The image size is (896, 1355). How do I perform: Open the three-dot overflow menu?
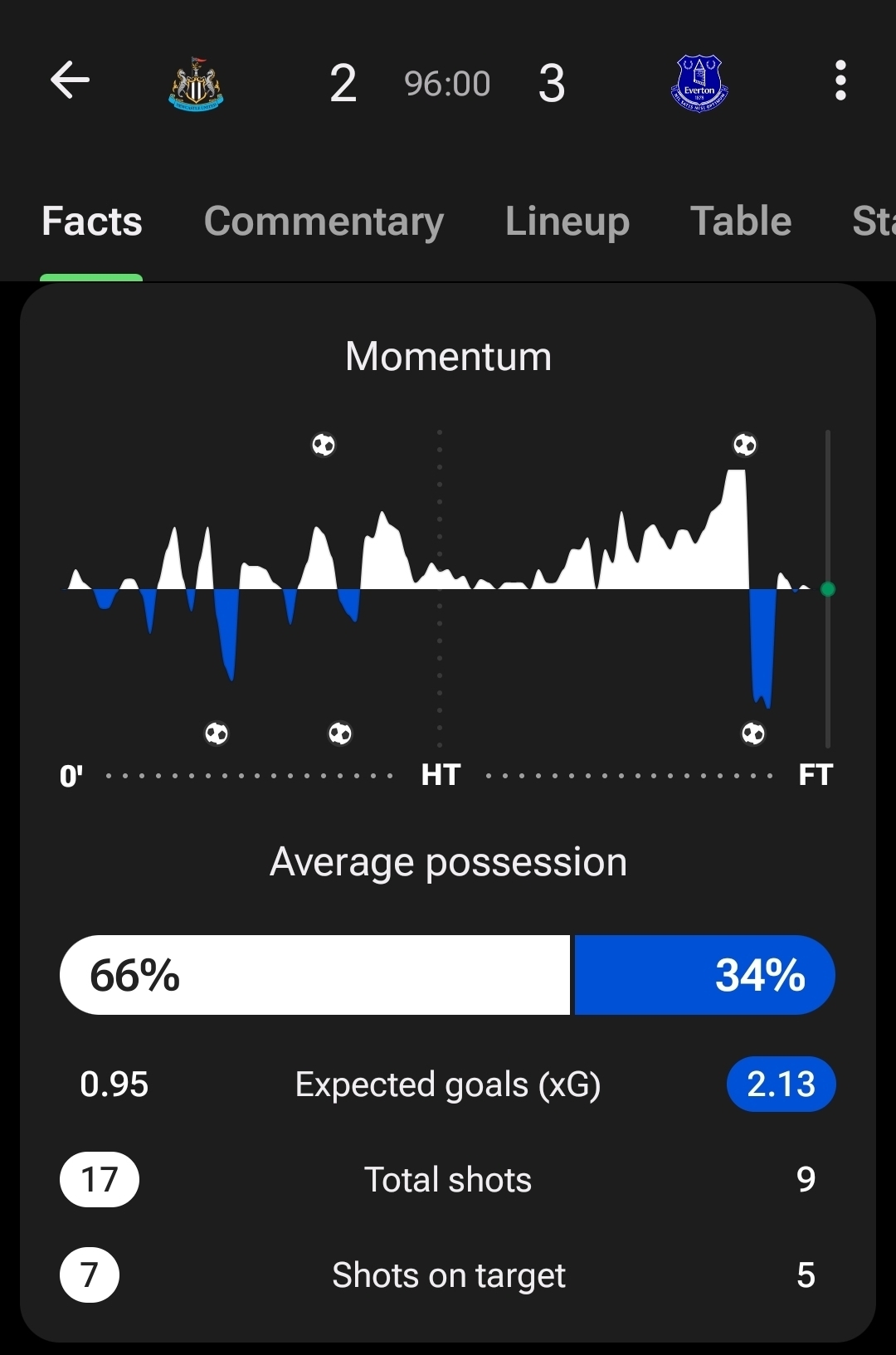coord(840,80)
